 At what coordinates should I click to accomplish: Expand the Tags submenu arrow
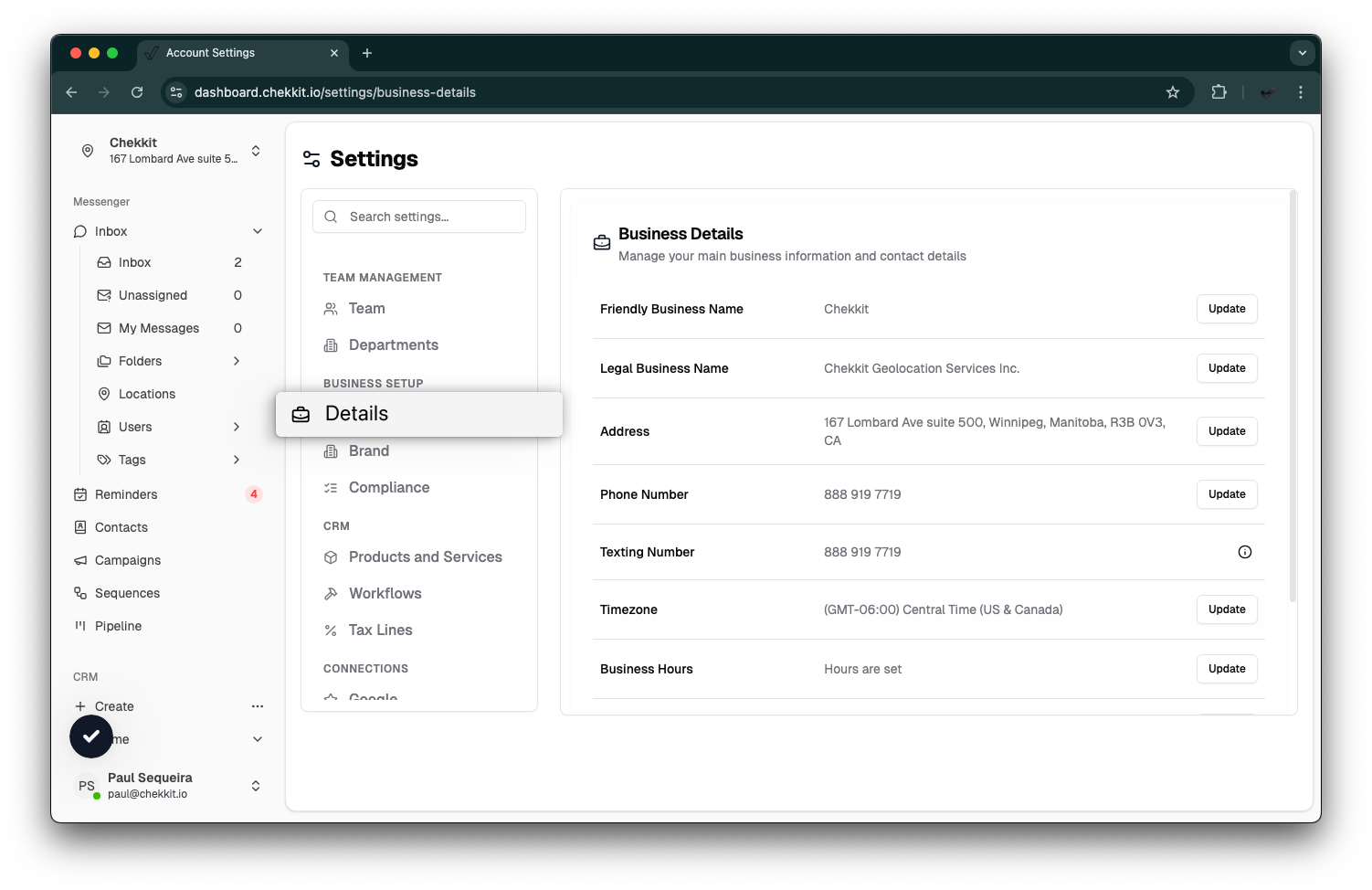237,460
